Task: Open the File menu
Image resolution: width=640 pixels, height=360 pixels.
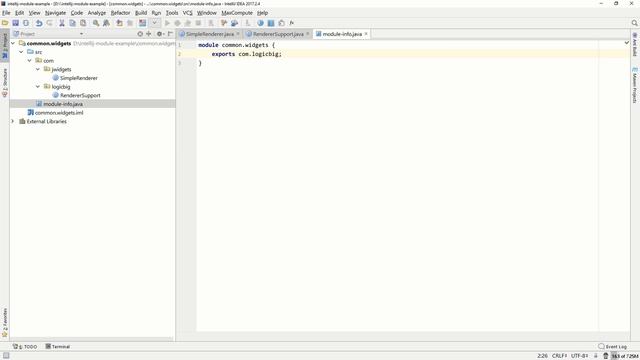Action: pos(6,13)
